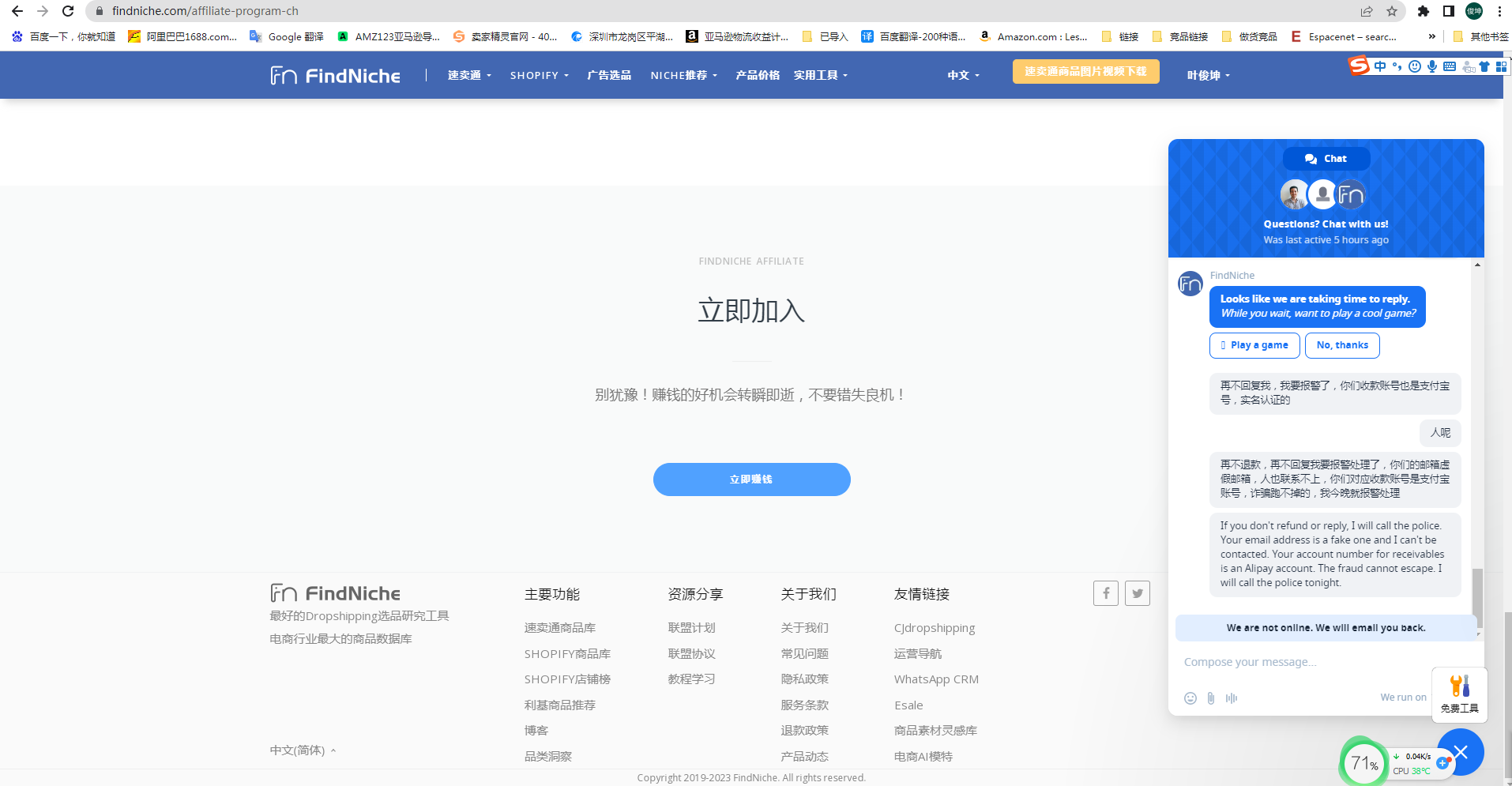Screen dimensions: 1512x786
Task: Select the Chat tab in the chat widget
Action: pyautogui.click(x=1326, y=159)
